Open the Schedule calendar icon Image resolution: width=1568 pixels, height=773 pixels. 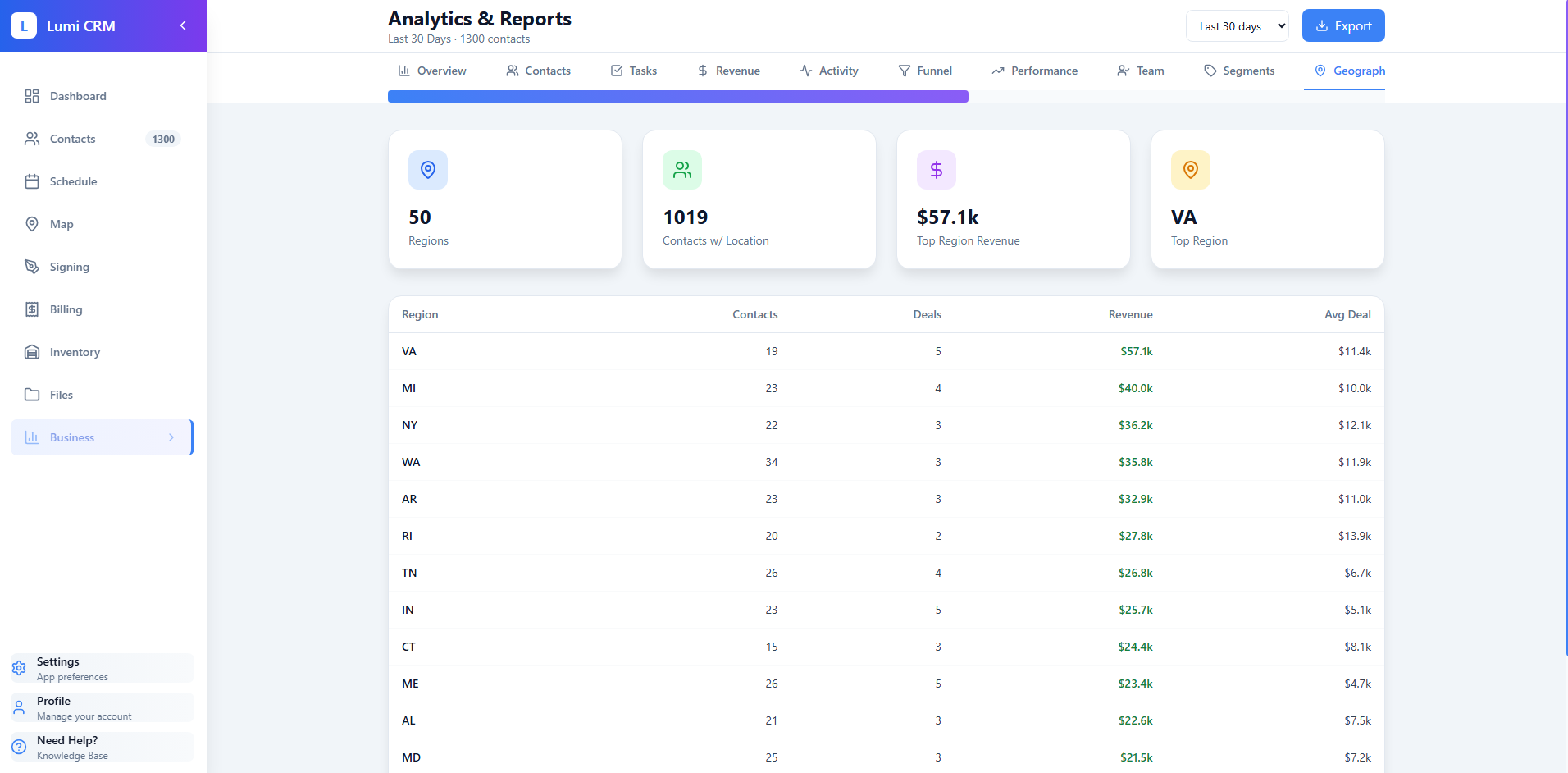(x=32, y=181)
